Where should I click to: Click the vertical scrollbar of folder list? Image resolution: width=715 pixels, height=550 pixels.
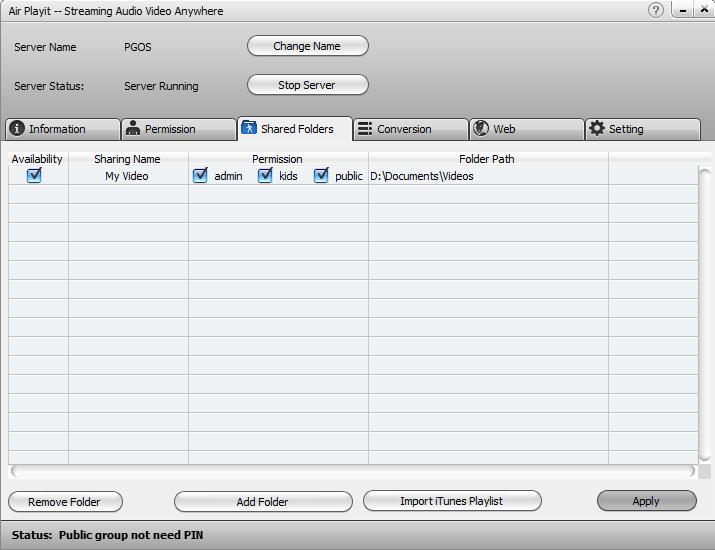pos(705,315)
